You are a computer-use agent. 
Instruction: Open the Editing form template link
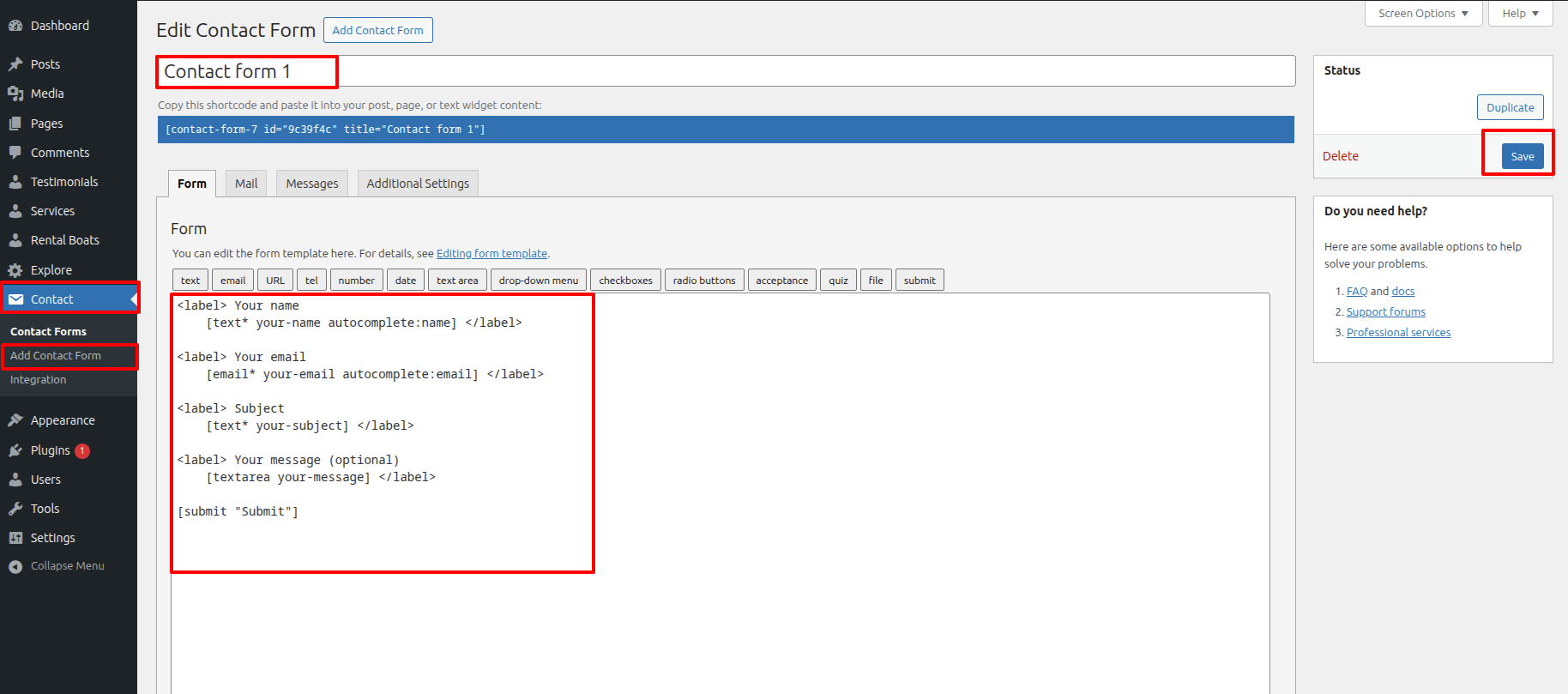coord(492,254)
